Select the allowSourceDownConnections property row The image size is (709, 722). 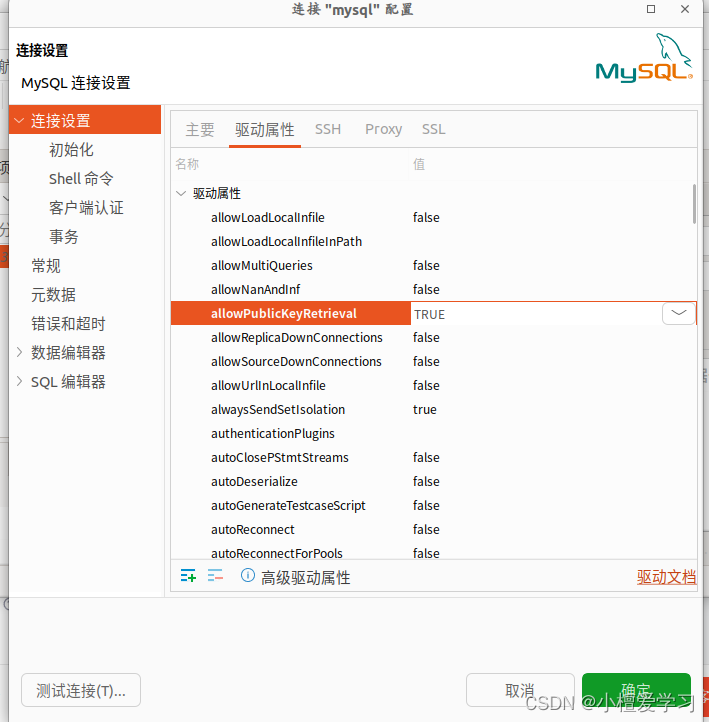point(434,361)
